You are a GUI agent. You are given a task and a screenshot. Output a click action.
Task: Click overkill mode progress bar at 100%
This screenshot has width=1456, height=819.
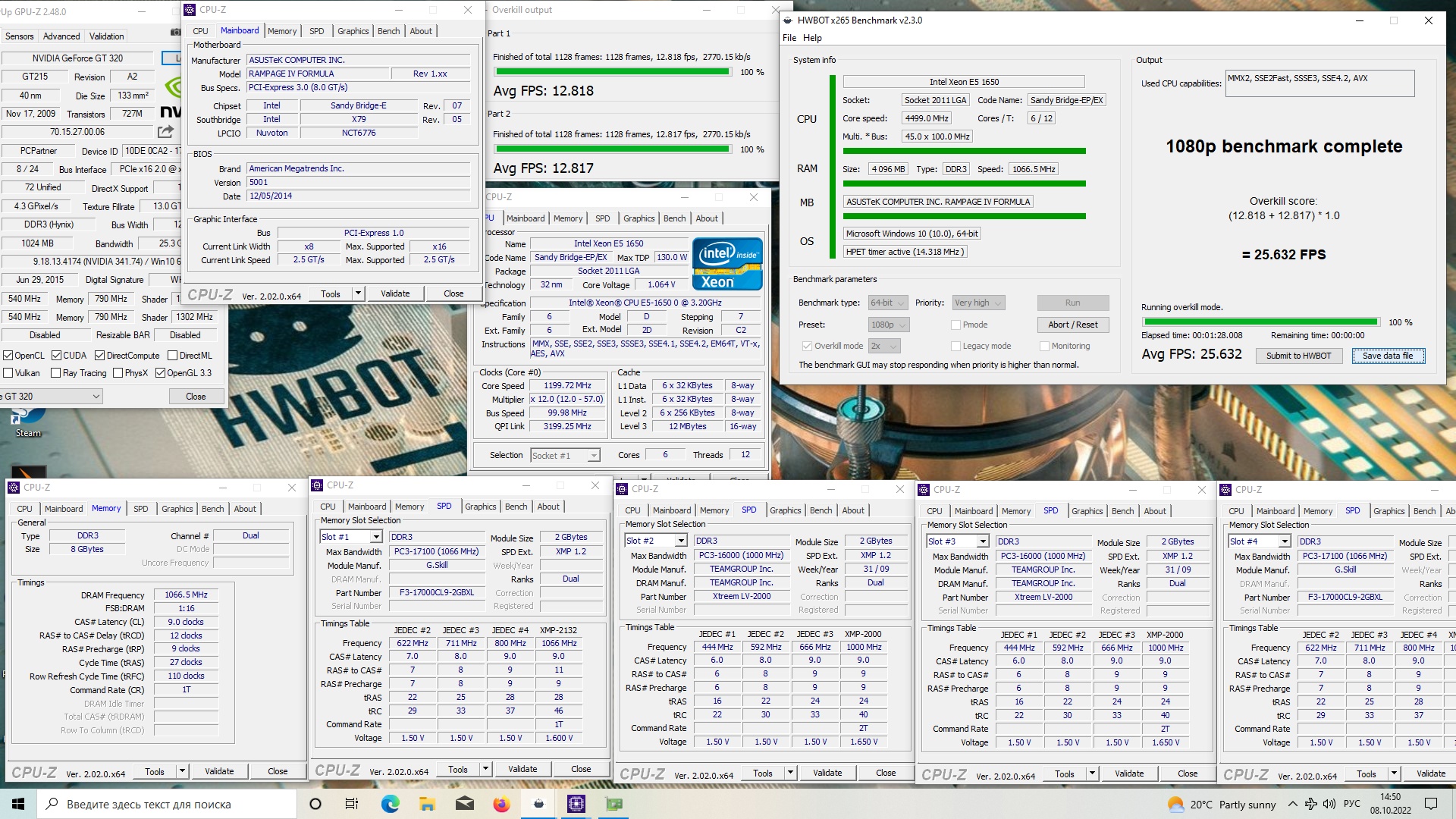coord(1260,322)
